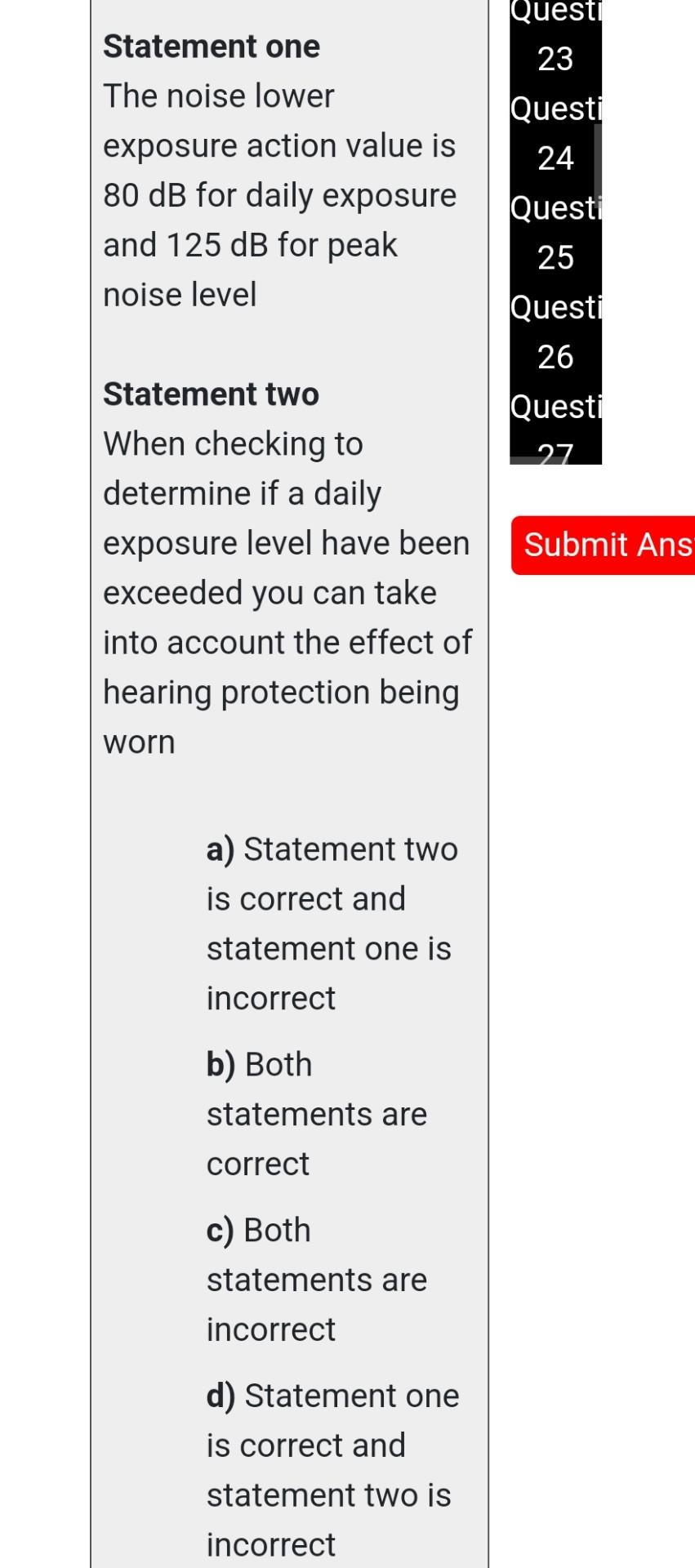Click the Statement two heading
The width and height of the screenshot is (695, 1568).
click(211, 394)
